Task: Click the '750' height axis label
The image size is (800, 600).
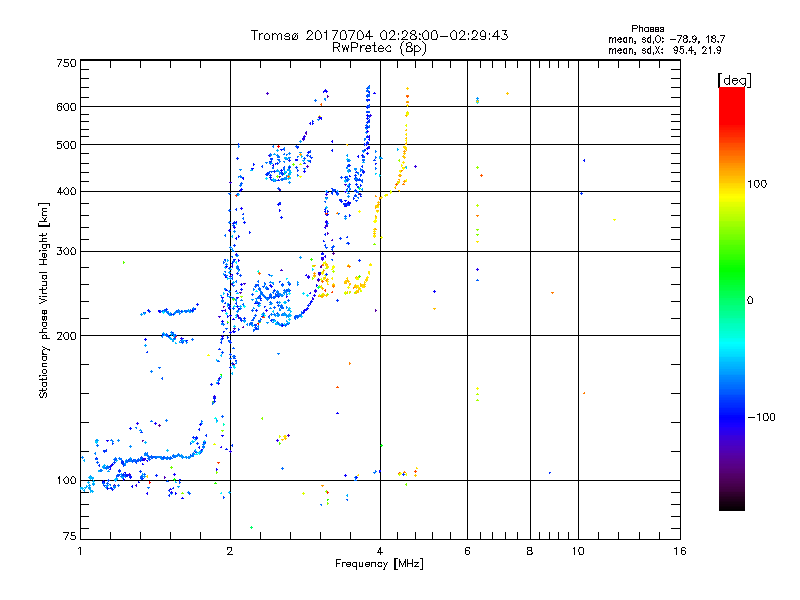Action: coord(66,63)
